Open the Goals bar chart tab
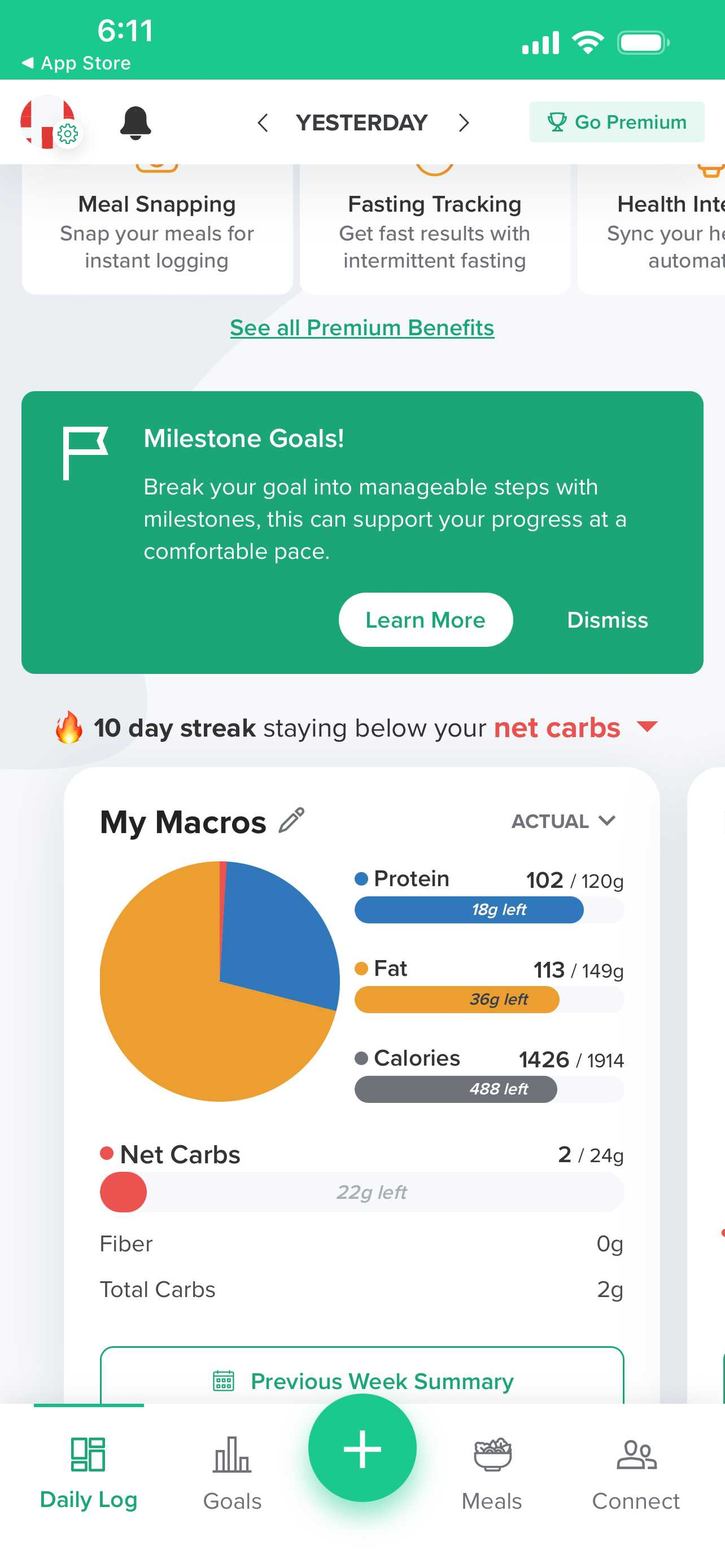This screenshot has height=1568, width=725. coord(232,1474)
